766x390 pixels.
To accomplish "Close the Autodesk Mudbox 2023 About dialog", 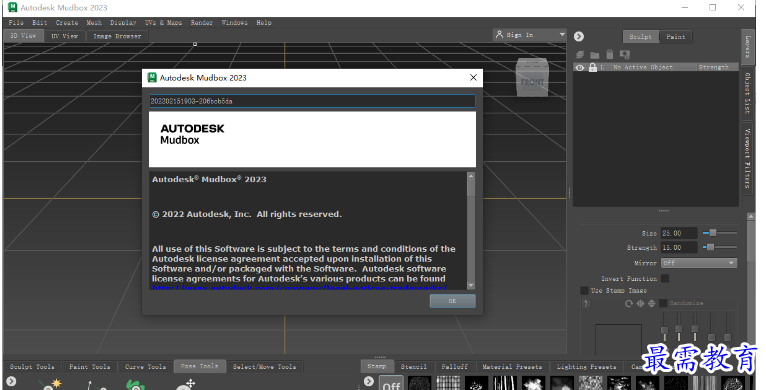I will point(473,77).
